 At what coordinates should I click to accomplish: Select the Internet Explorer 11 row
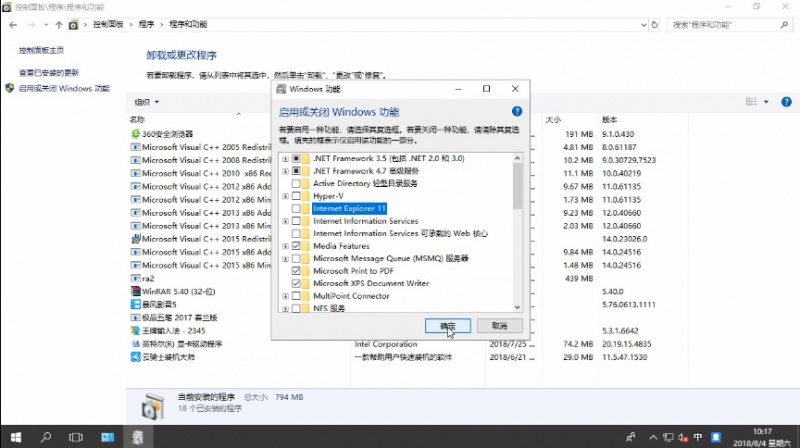pyautogui.click(x=349, y=208)
